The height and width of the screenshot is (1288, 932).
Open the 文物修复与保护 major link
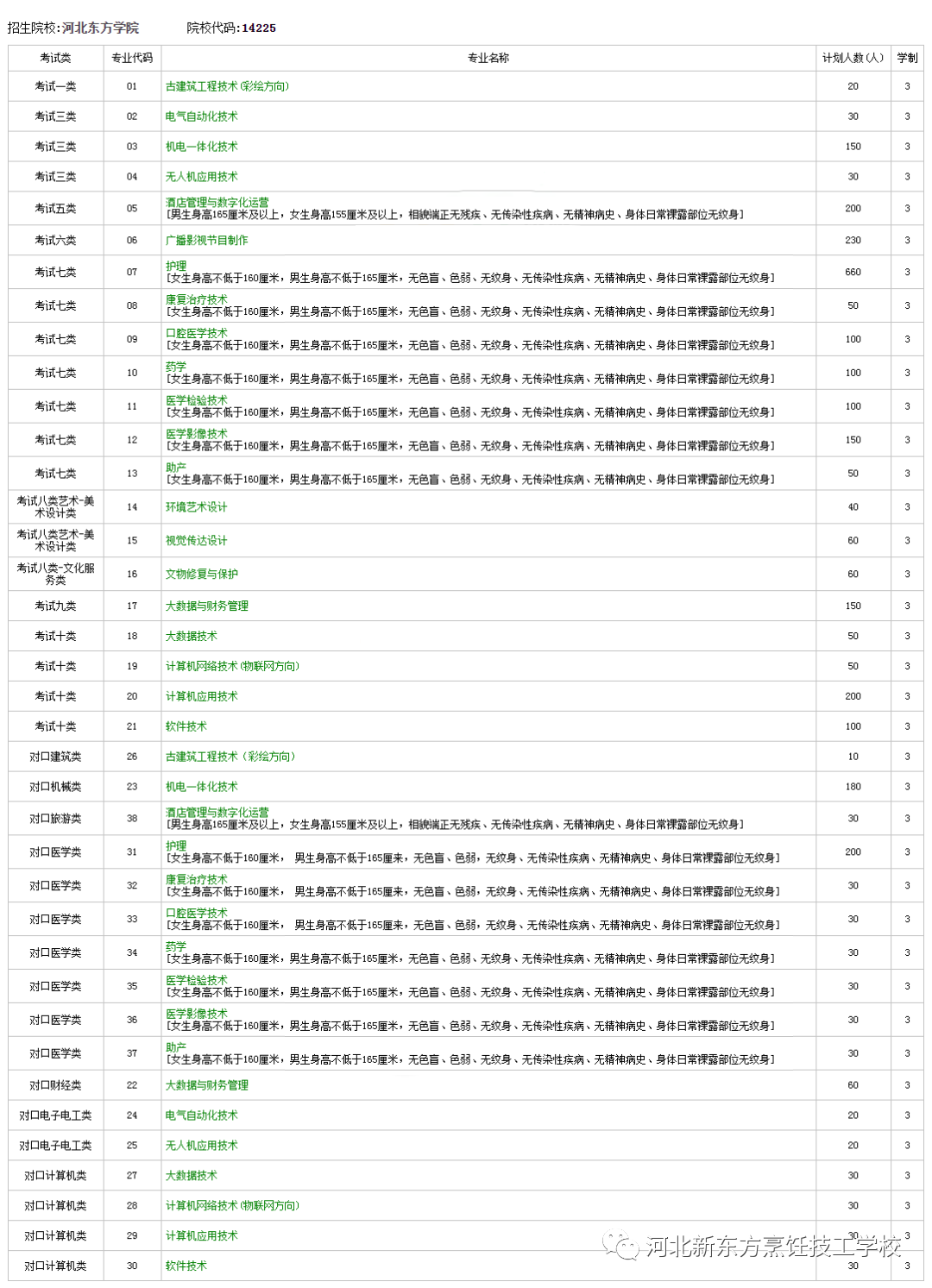tap(201, 575)
